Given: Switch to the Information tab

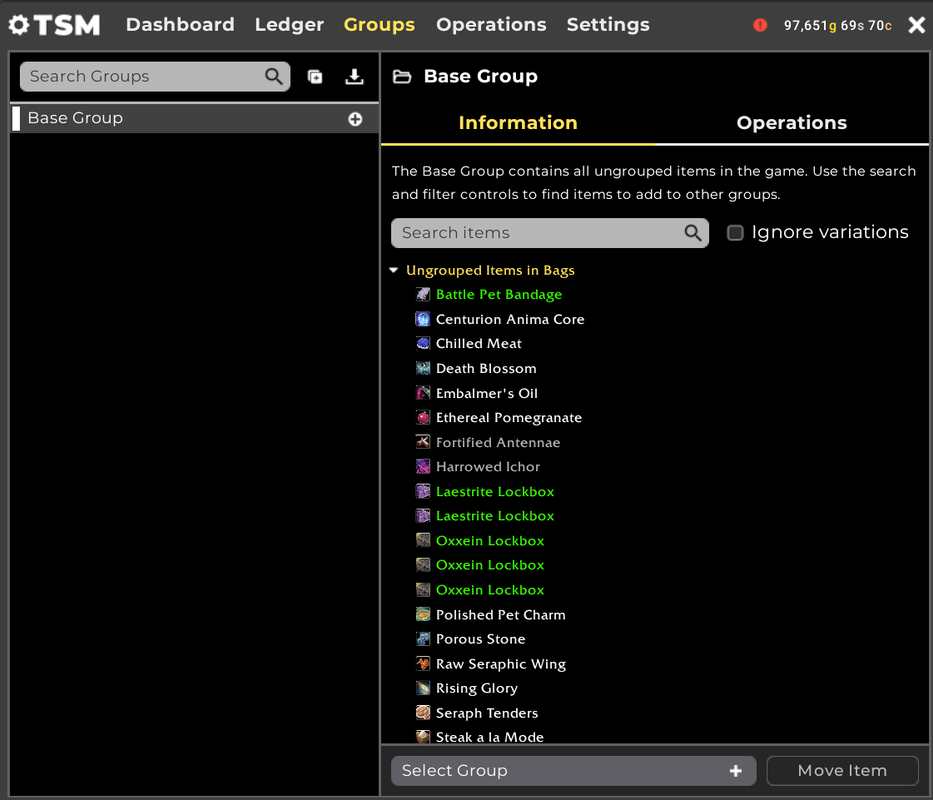Looking at the screenshot, I should coord(518,123).
